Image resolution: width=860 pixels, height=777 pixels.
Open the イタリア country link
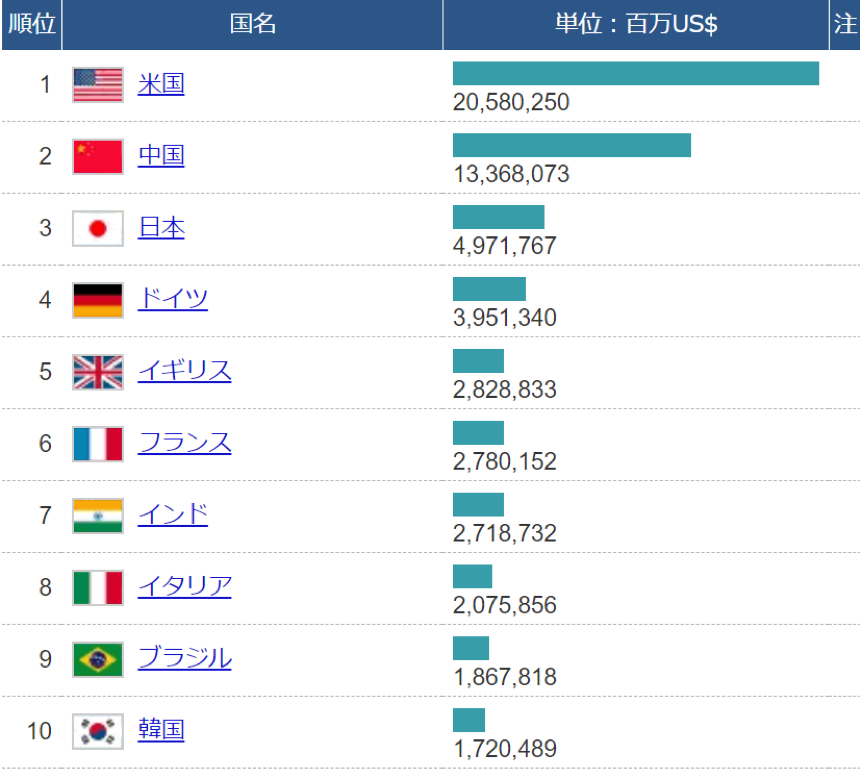tap(185, 586)
